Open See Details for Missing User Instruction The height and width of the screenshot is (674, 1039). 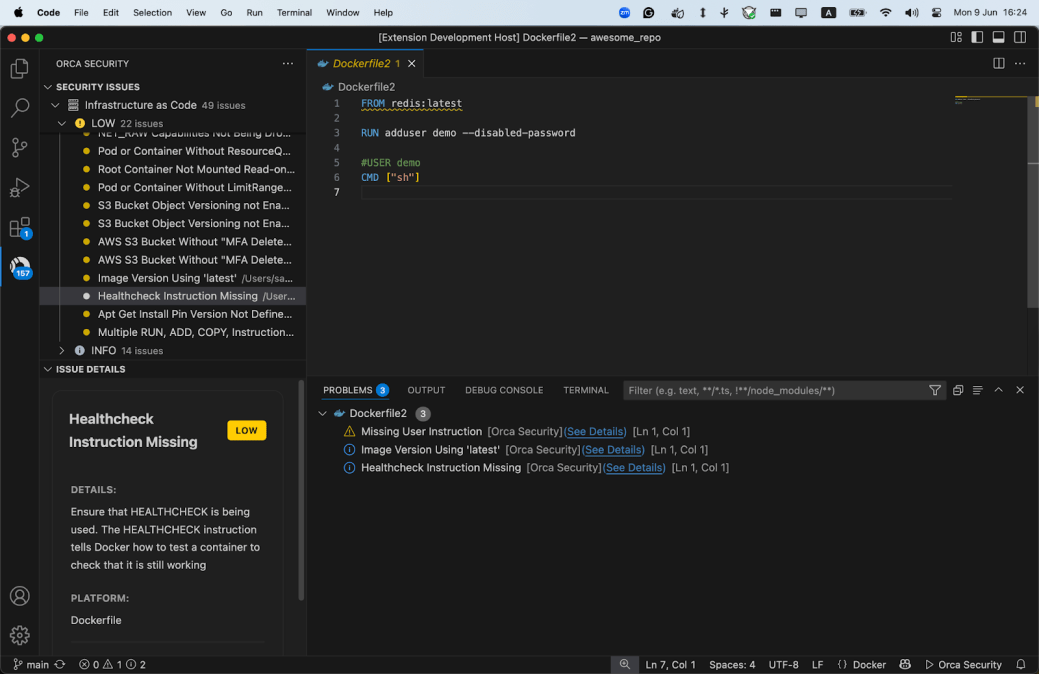tap(595, 431)
